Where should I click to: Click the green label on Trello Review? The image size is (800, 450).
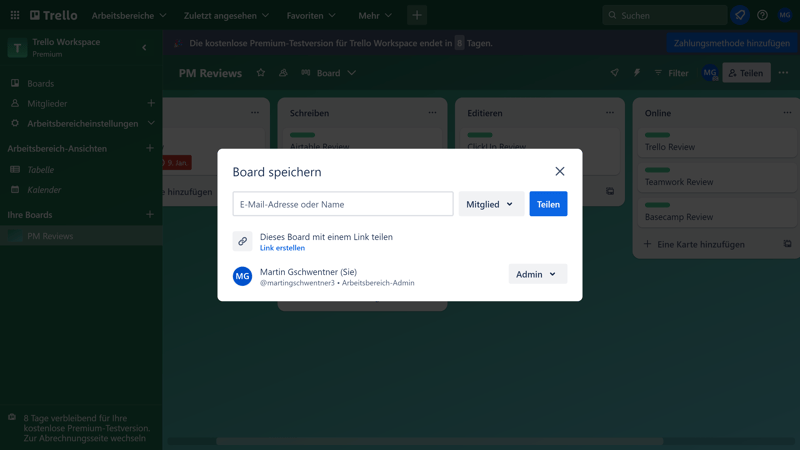click(x=657, y=135)
